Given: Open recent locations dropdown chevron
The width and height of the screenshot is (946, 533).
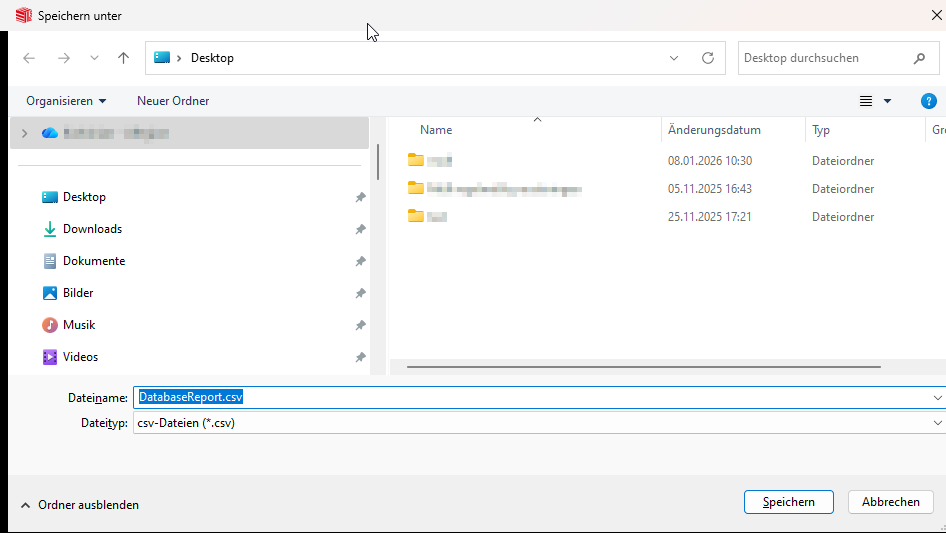Looking at the screenshot, I should point(94,58).
